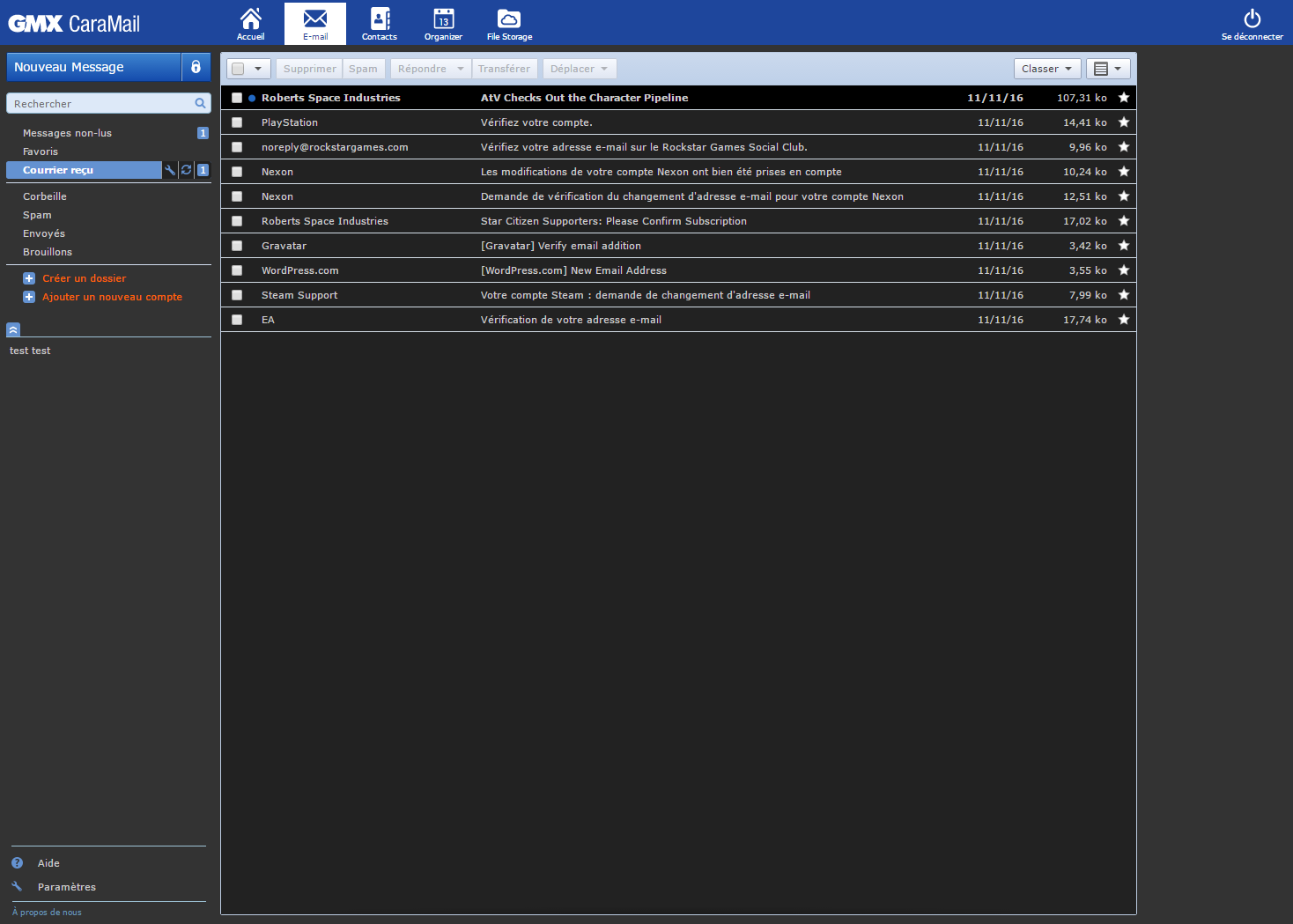Open the Contacts app icon

(379, 19)
